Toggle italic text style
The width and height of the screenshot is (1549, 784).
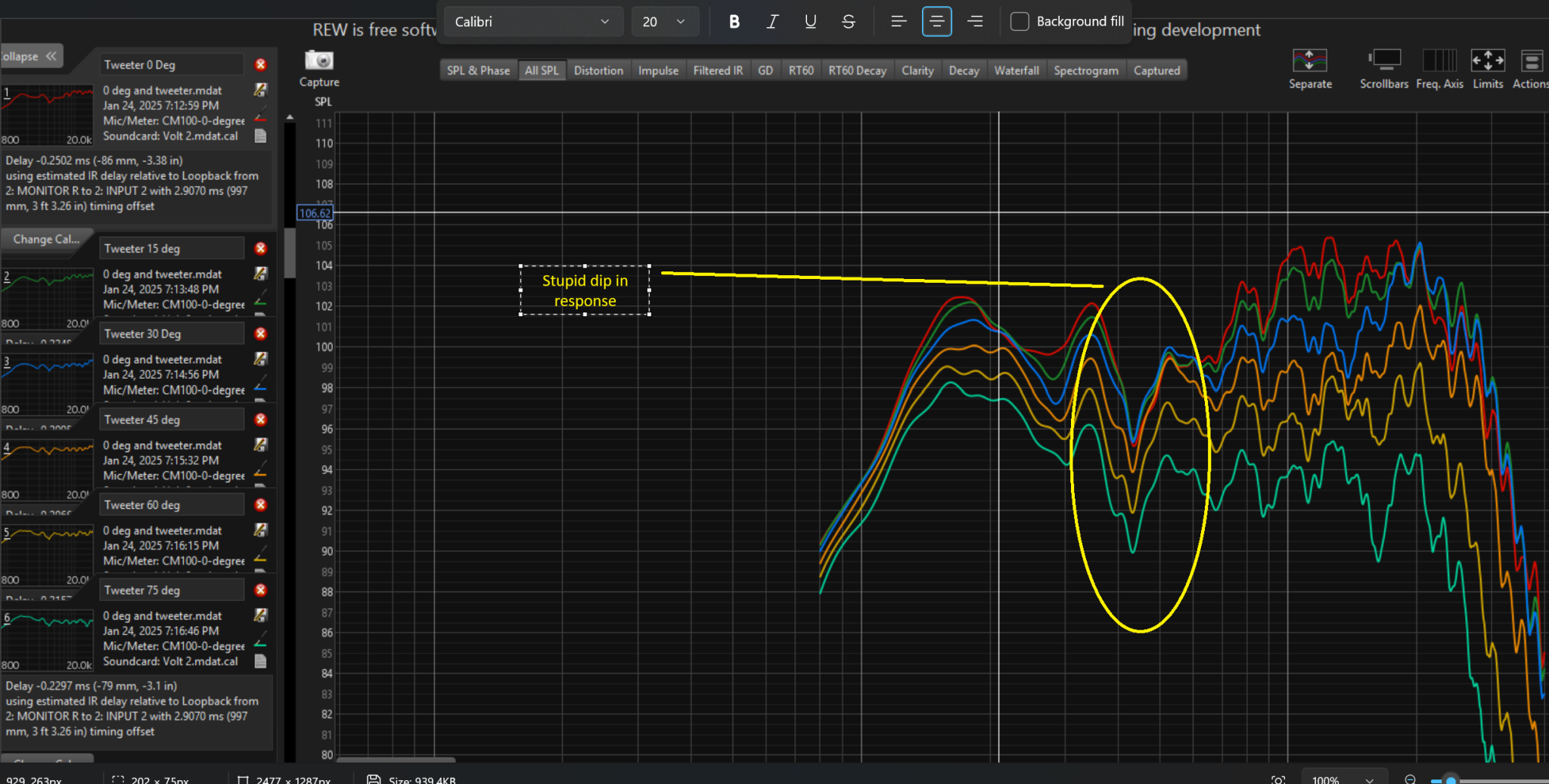772,22
